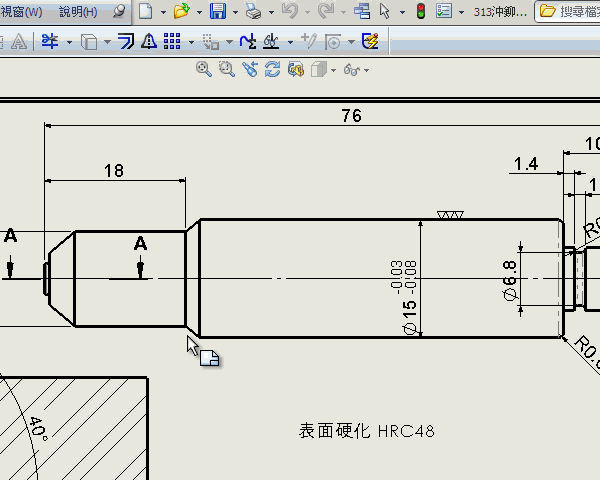Save the drawing with the floppy disk icon
Screen dimensions: 600x480
click(x=218, y=11)
